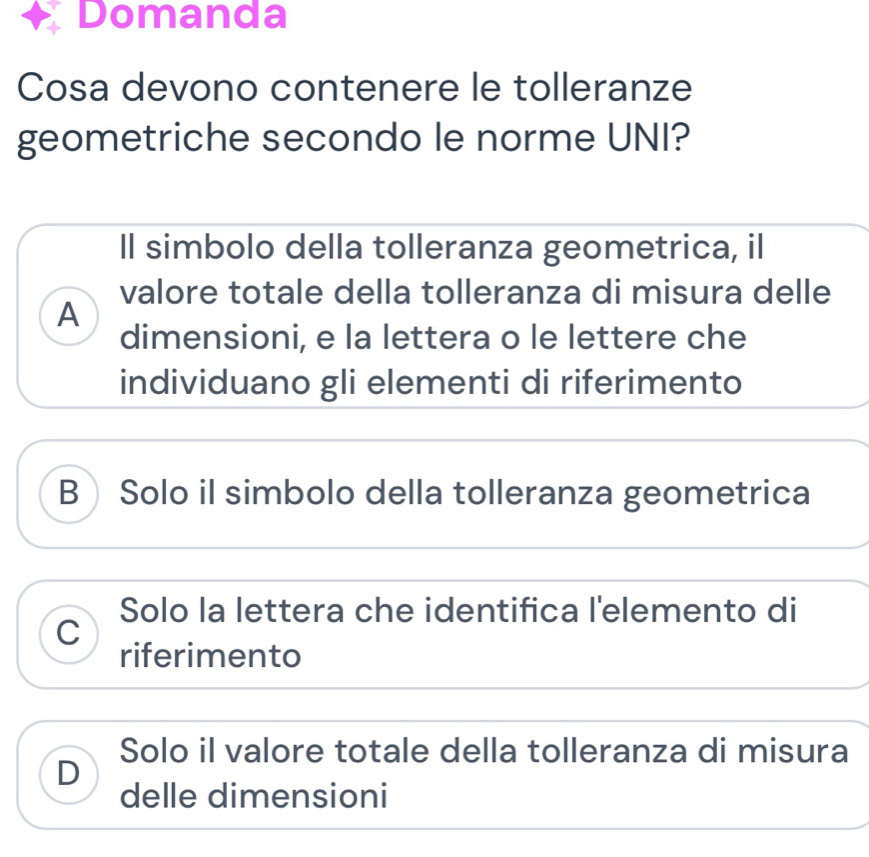The image size is (869, 857).
Task: Click the line 'dimensioni, e la lettera o le lettere che'
Action: pyautogui.click(x=432, y=338)
